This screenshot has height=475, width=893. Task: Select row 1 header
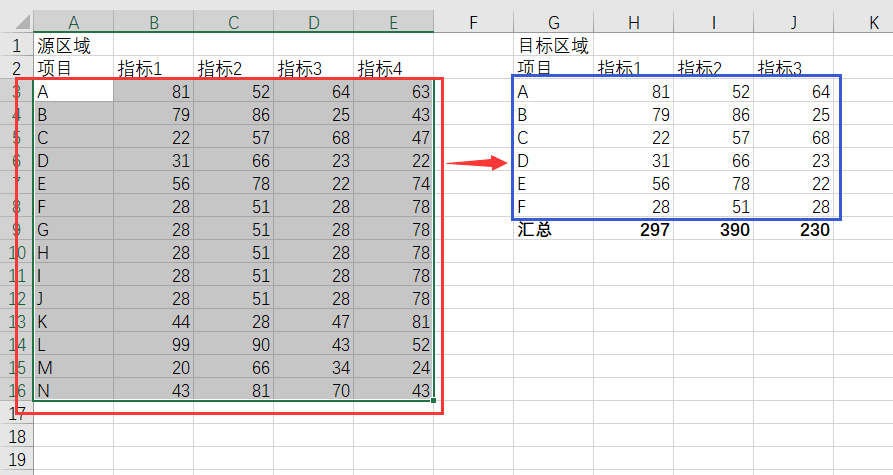coord(17,45)
